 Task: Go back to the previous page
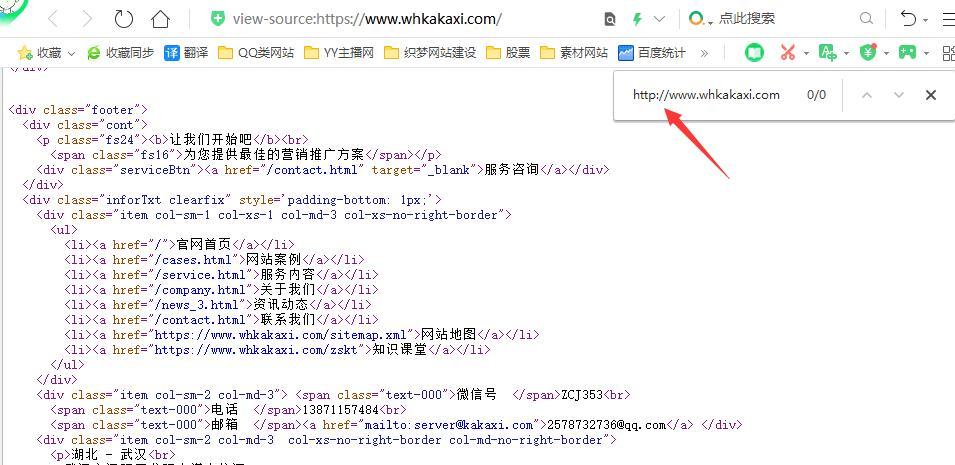(53, 19)
